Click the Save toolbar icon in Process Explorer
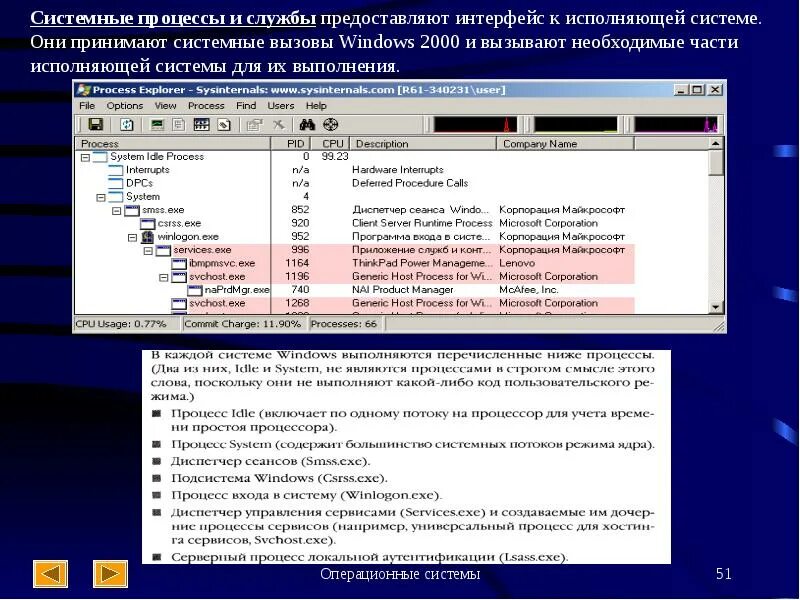 [x=96, y=124]
